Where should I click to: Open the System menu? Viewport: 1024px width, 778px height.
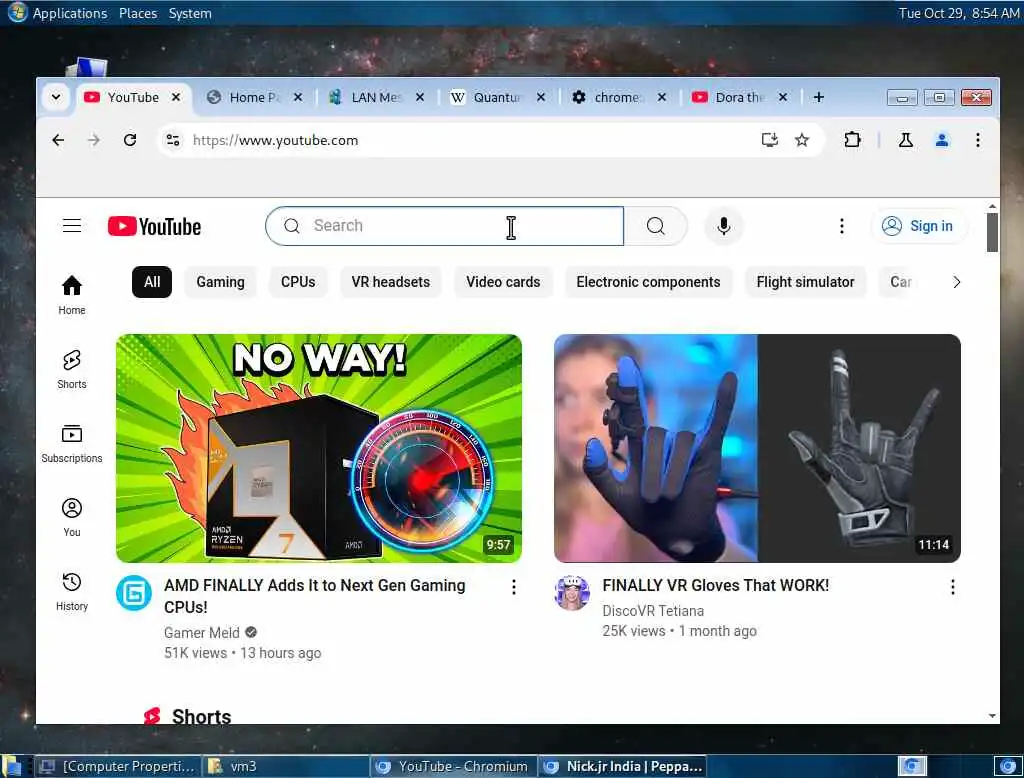(190, 13)
